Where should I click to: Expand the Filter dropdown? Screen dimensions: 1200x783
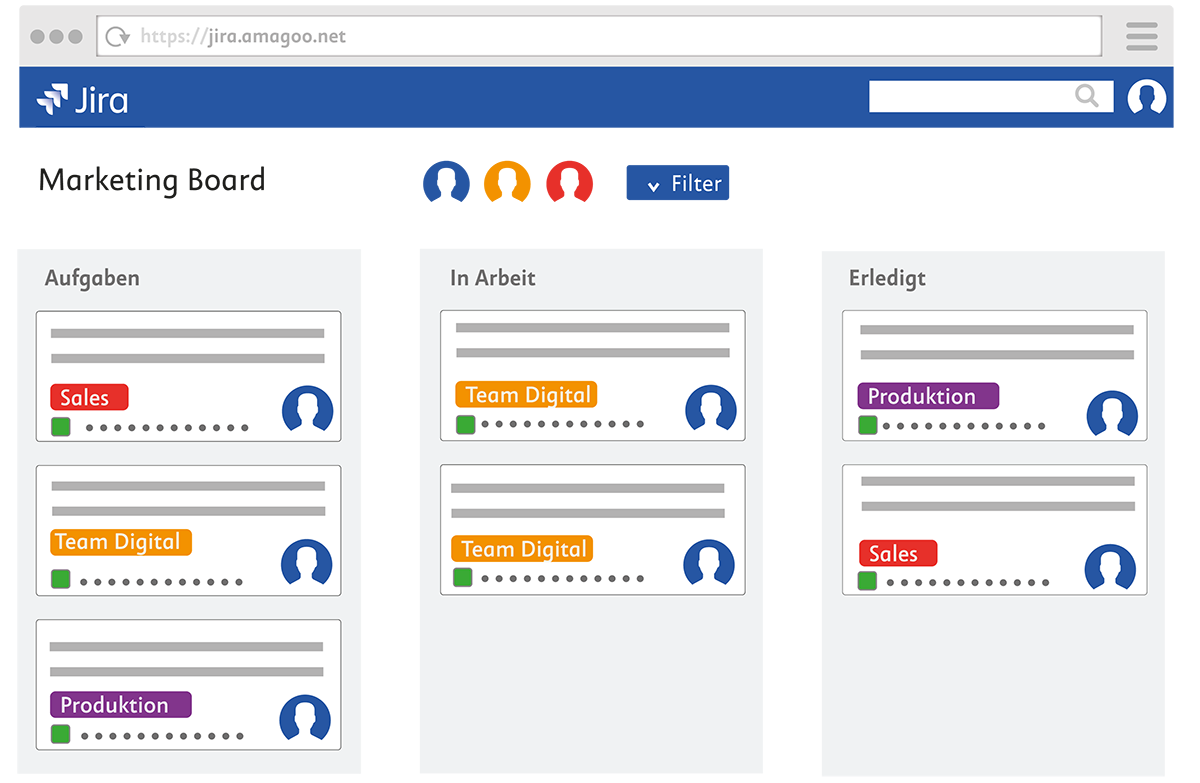click(677, 182)
